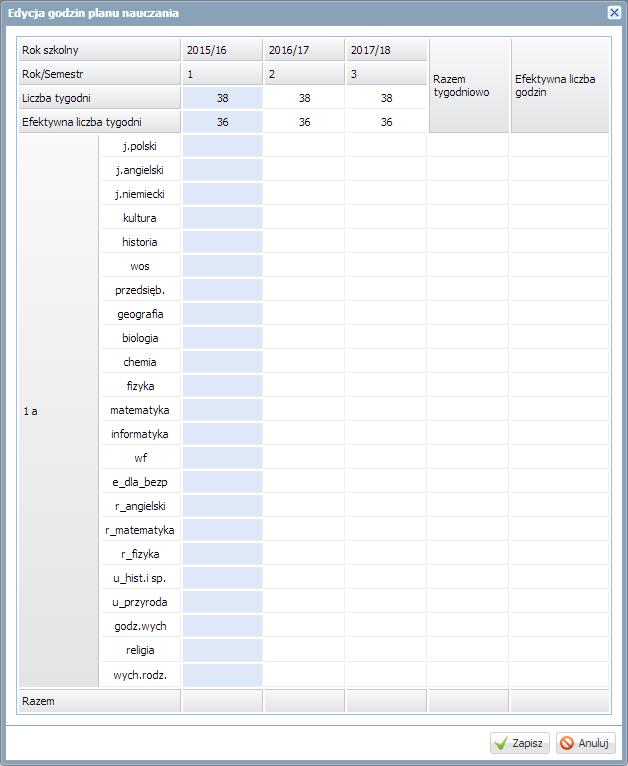Cancel editing with the Anuluj button
The width and height of the screenshot is (628, 766).
pos(586,743)
